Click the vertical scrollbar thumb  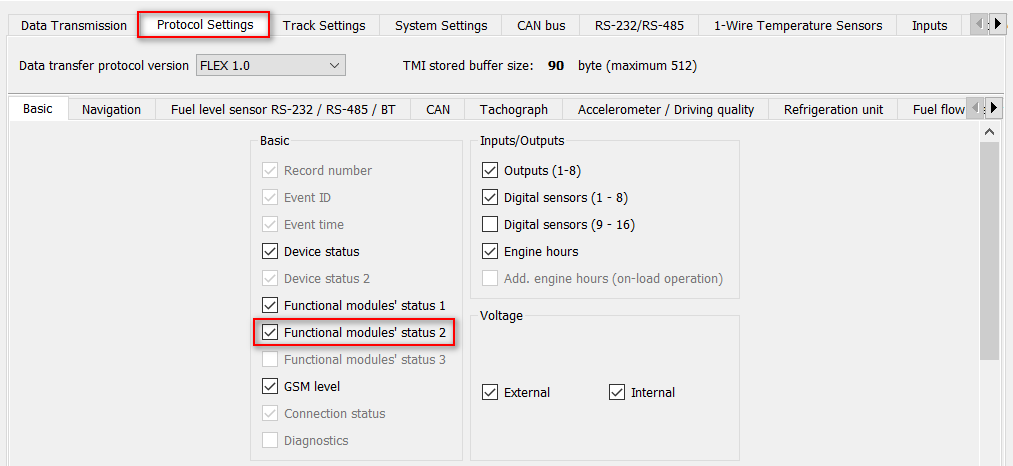pos(989,250)
